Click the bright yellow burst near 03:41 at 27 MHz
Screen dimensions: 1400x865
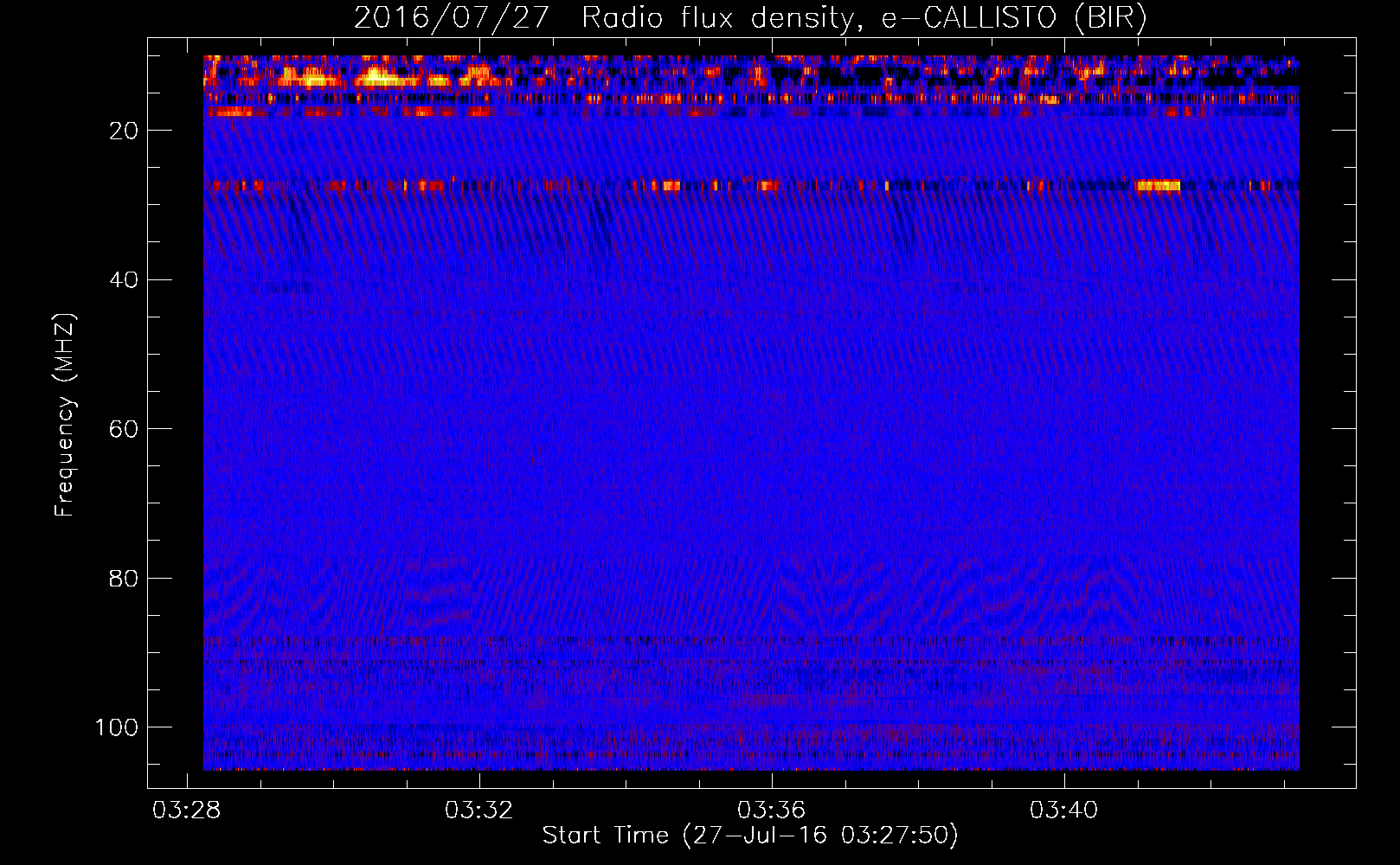click(x=1158, y=186)
